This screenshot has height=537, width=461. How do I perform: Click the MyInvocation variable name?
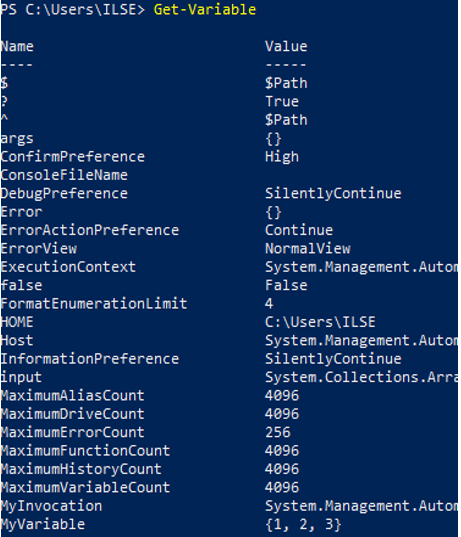tap(51, 506)
